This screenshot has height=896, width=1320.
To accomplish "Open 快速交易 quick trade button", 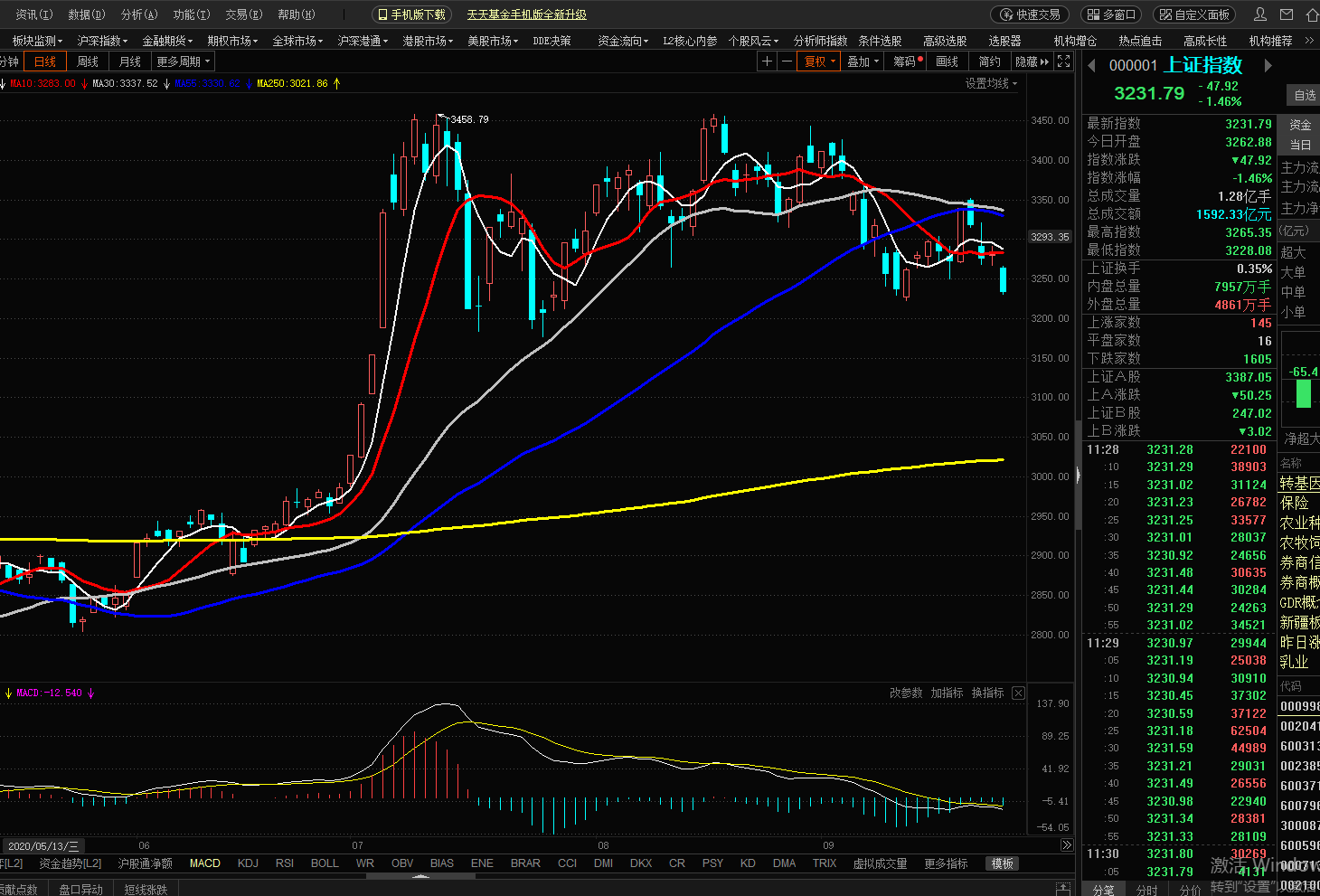I will [x=1030, y=14].
